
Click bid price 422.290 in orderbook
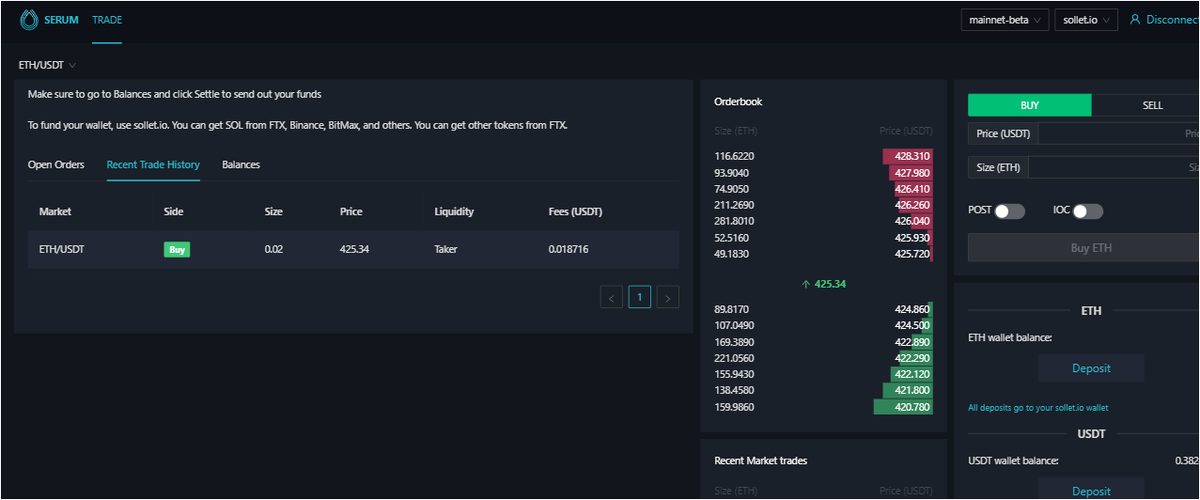click(913, 358)
